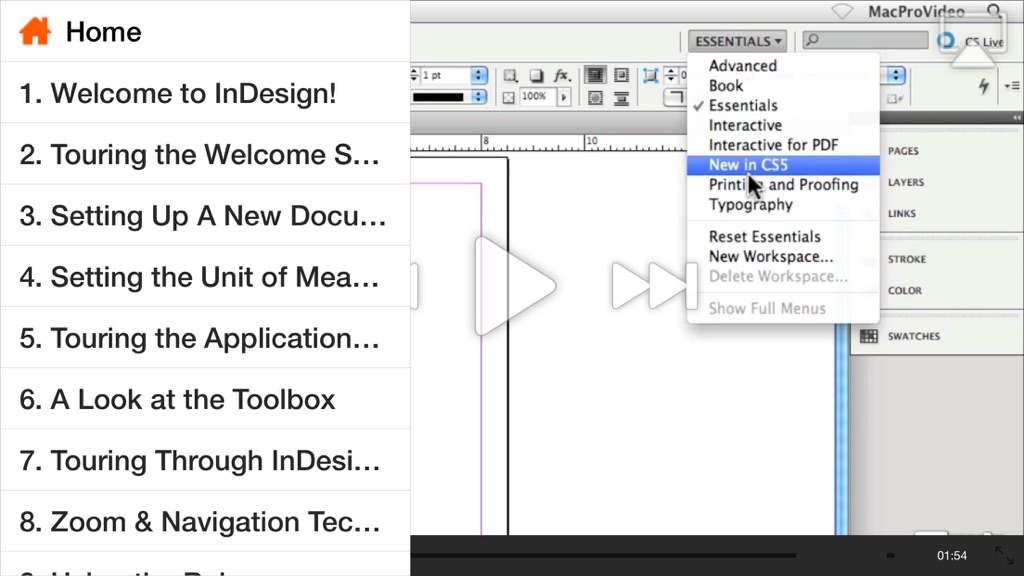Click the 100% opacity field
The image size is (1024, 576).
[x=536, y=97]
